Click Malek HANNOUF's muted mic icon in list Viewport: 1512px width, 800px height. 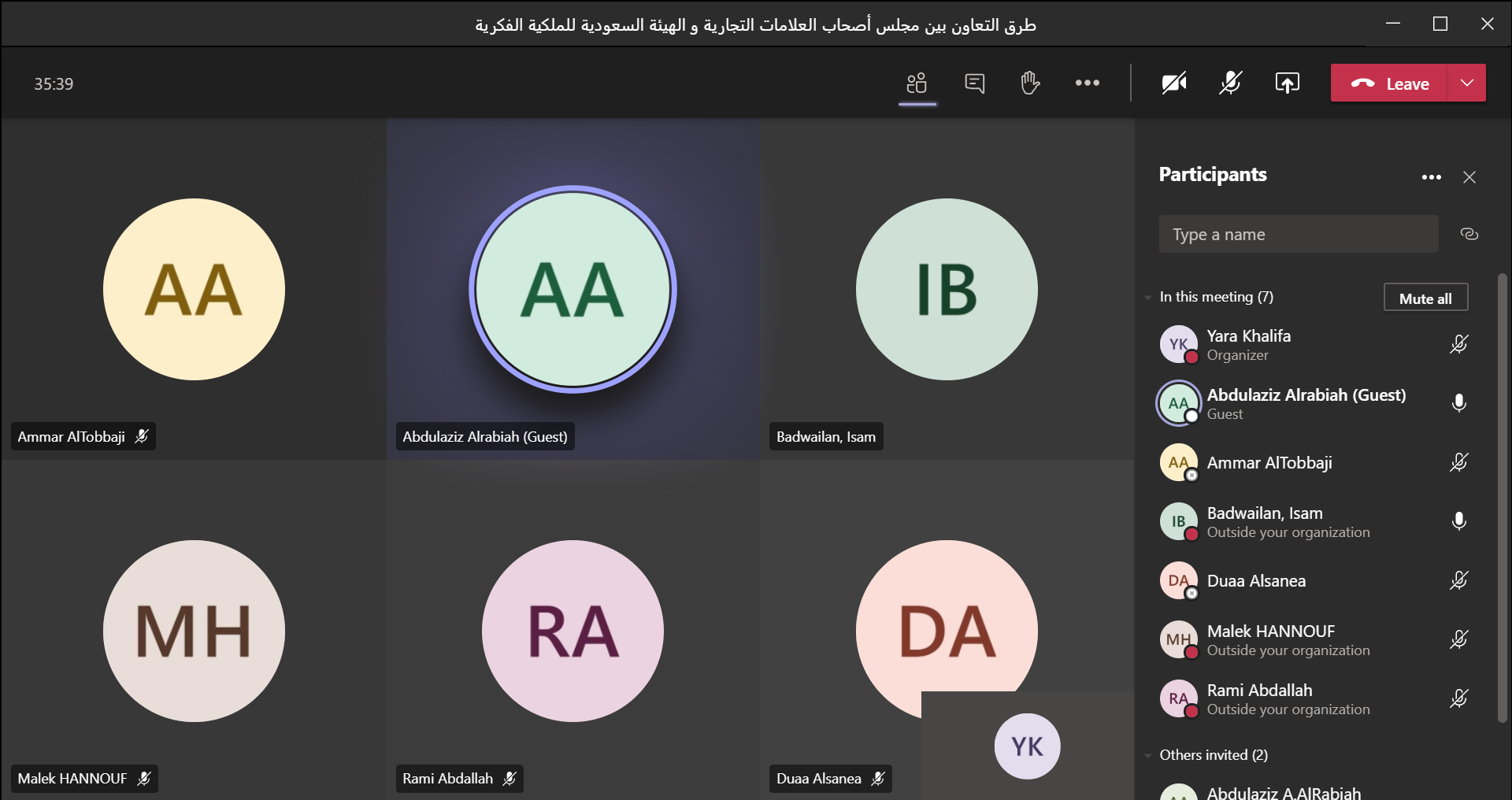[1459, 639]
